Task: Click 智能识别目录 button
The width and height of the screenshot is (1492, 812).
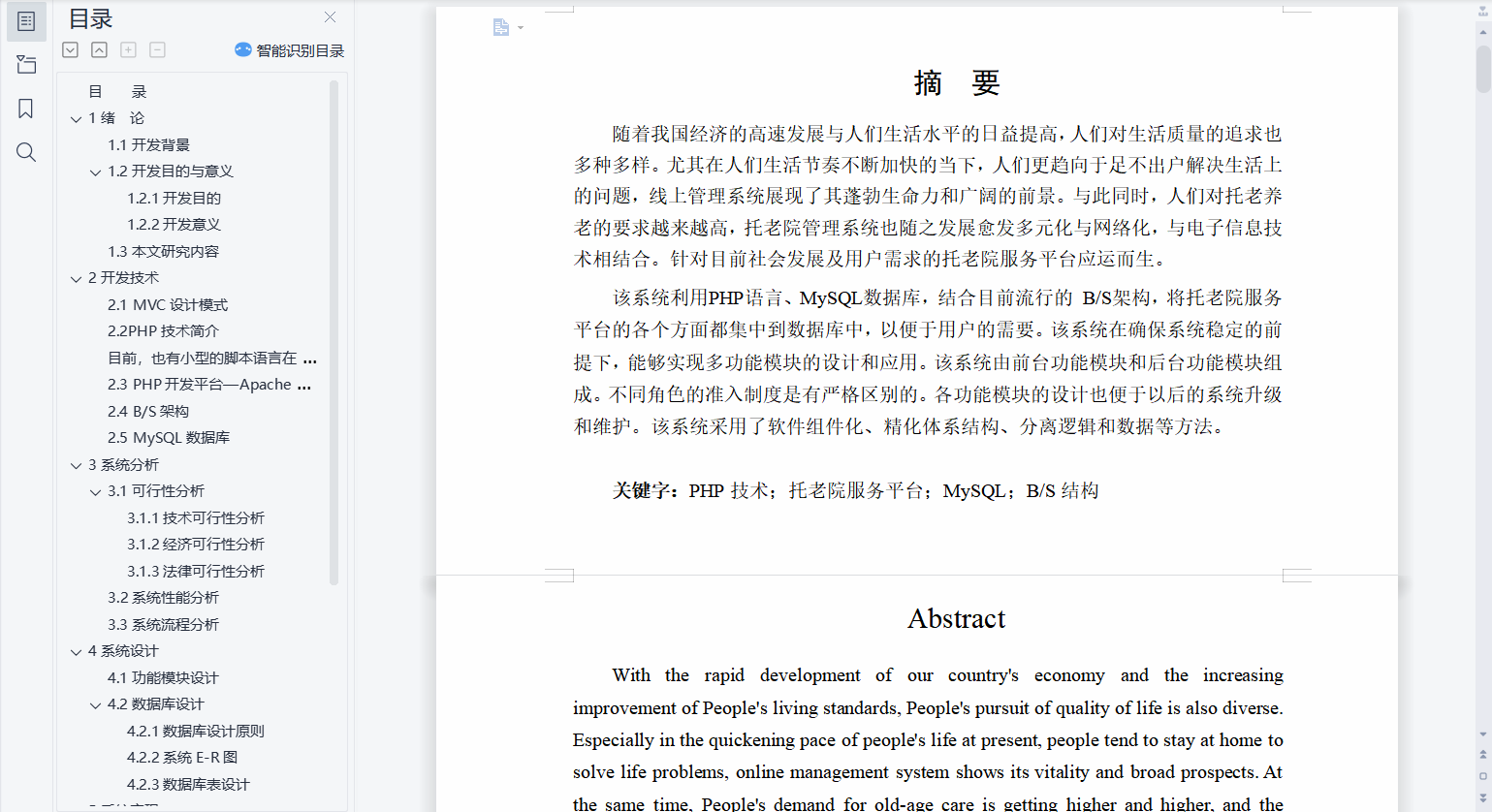Action: click(x=290, y=50)
